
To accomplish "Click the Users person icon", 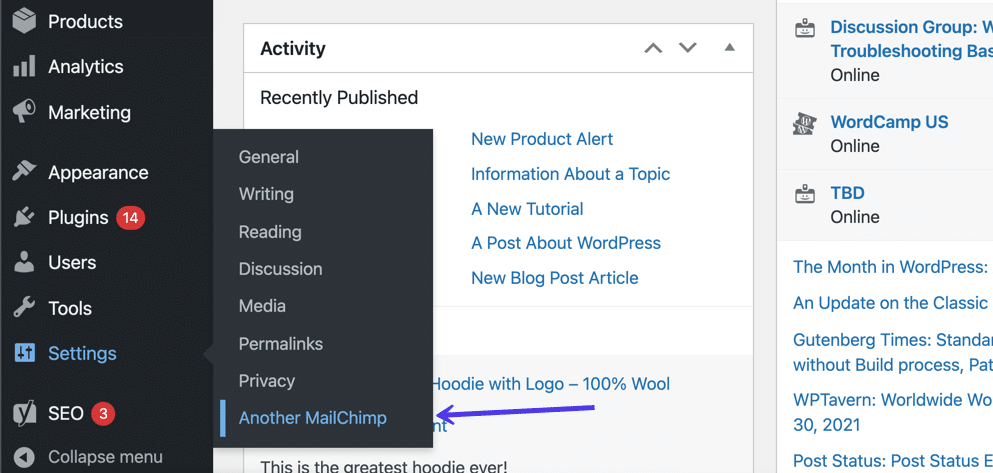I will click(24, 263).
